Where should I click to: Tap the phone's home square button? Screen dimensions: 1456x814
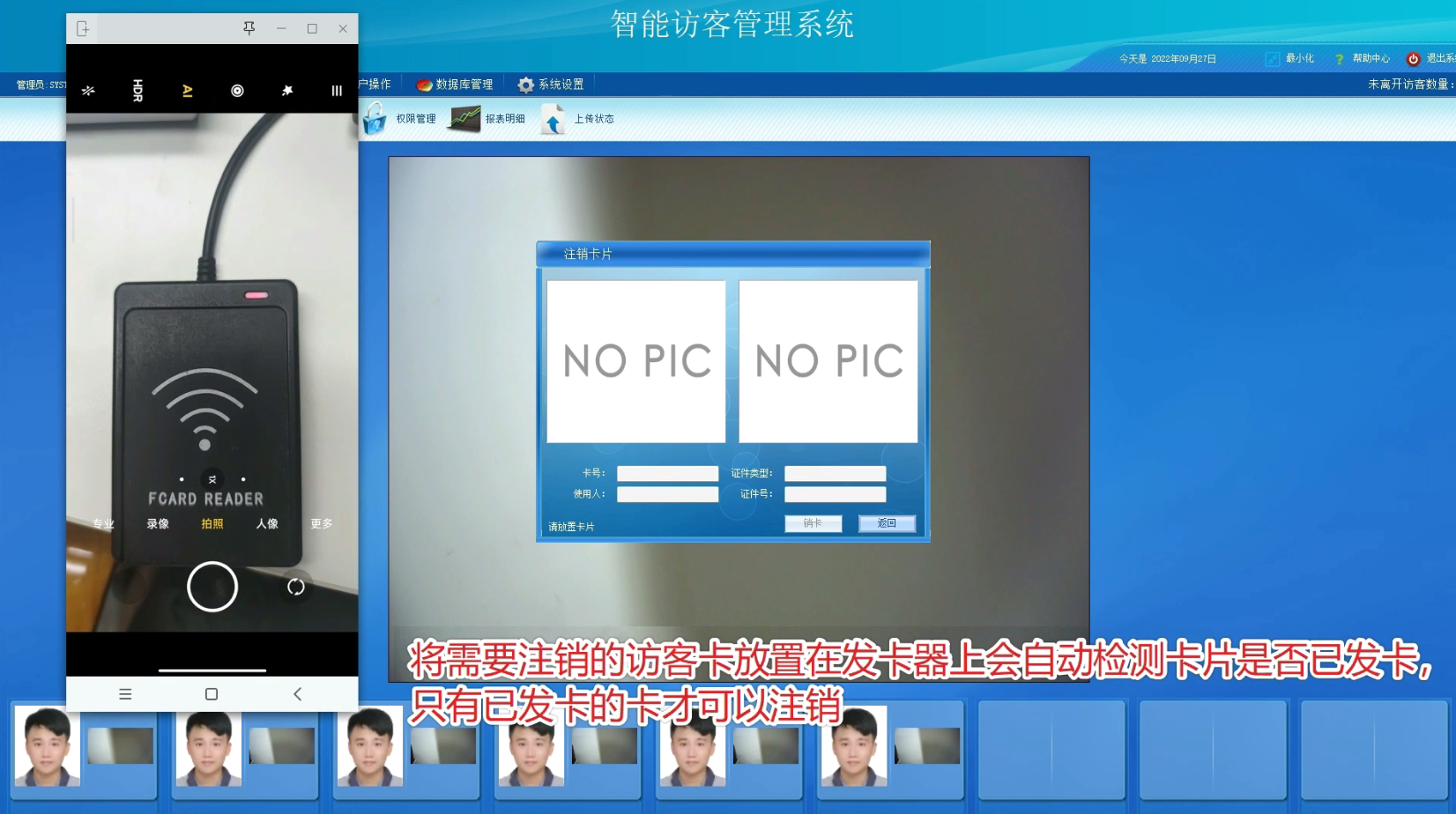click(212, 694)
